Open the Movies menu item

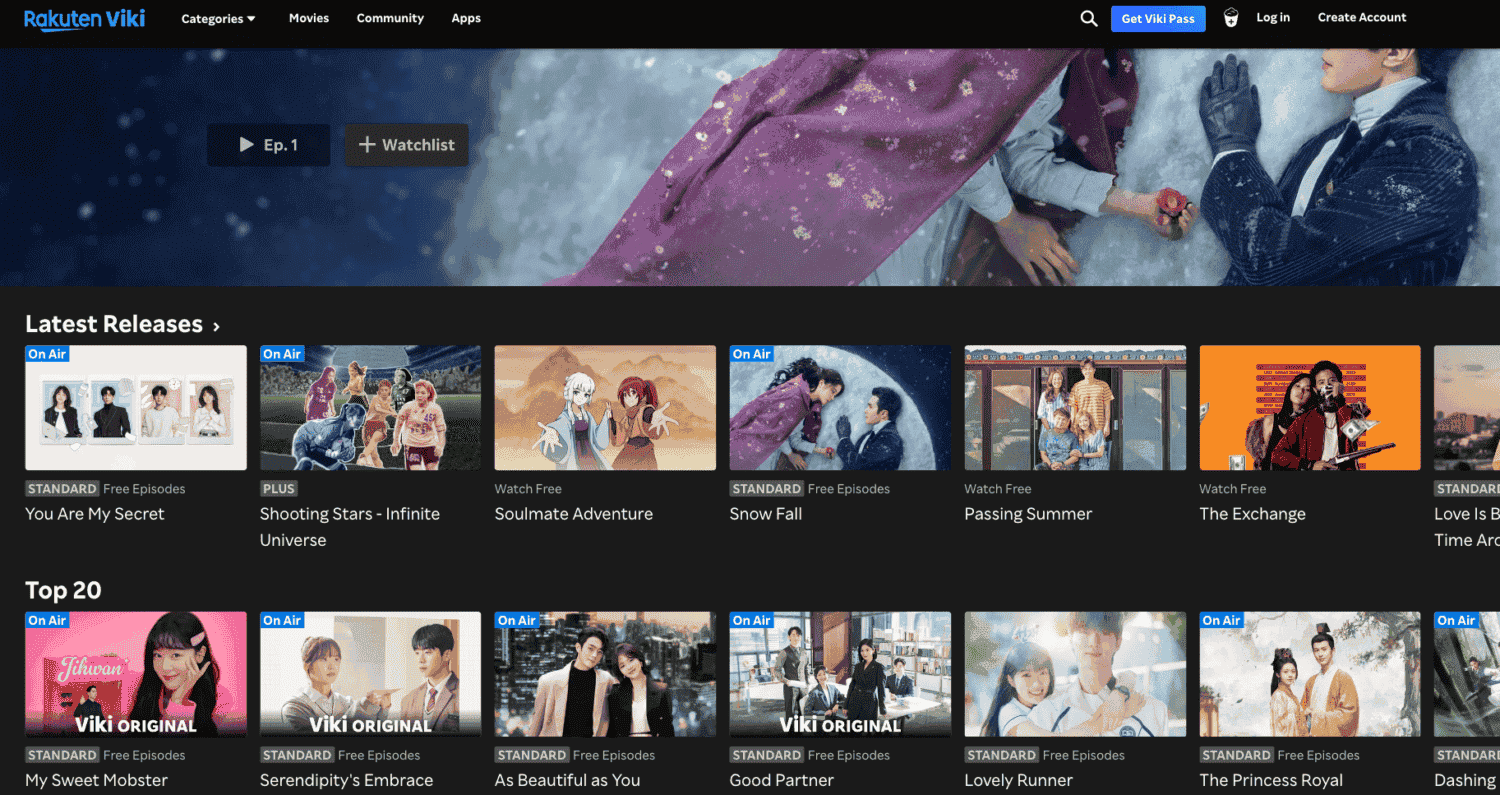point(309,18)
